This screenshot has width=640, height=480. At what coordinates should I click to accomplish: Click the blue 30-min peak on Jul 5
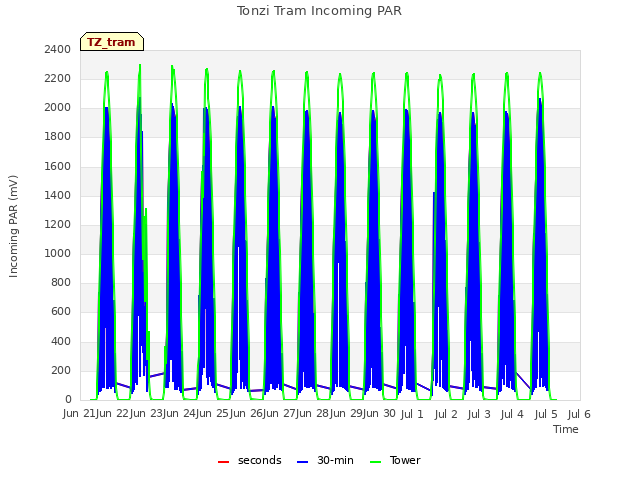pos(540,99)
